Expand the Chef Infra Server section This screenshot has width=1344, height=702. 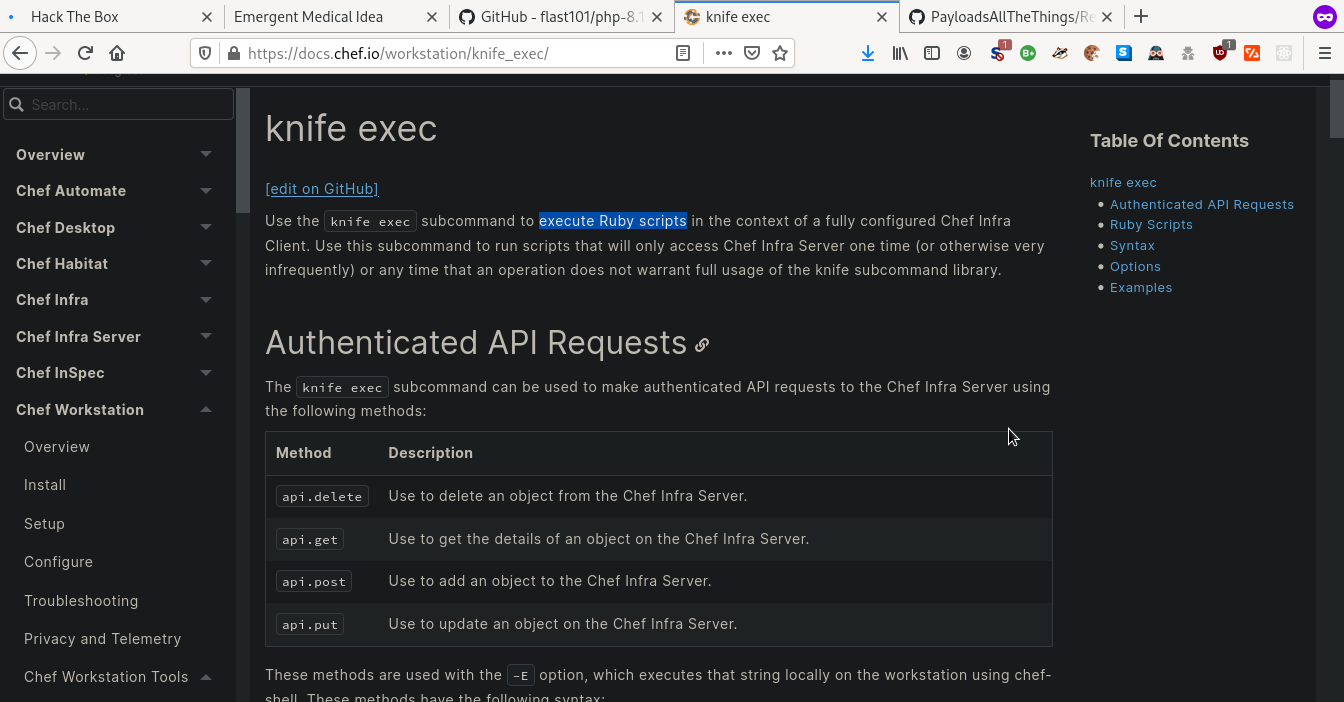tap(206, 336)
